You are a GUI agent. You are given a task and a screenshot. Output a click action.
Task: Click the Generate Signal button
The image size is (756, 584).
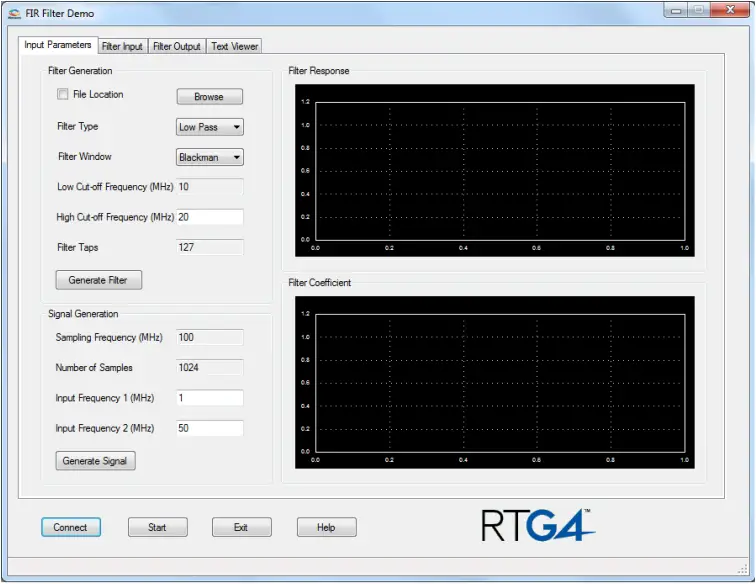point(95,461)
